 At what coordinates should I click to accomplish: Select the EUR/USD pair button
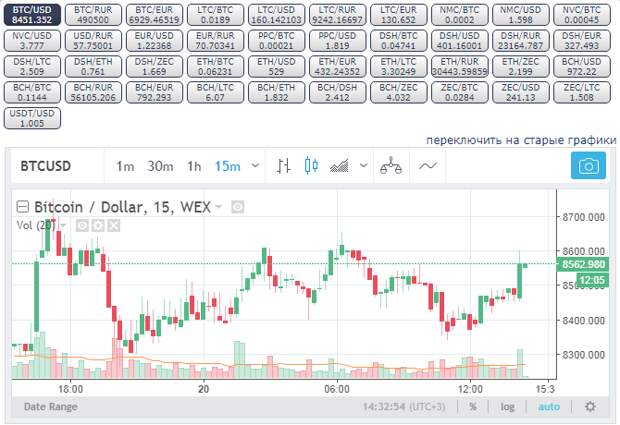155,41
